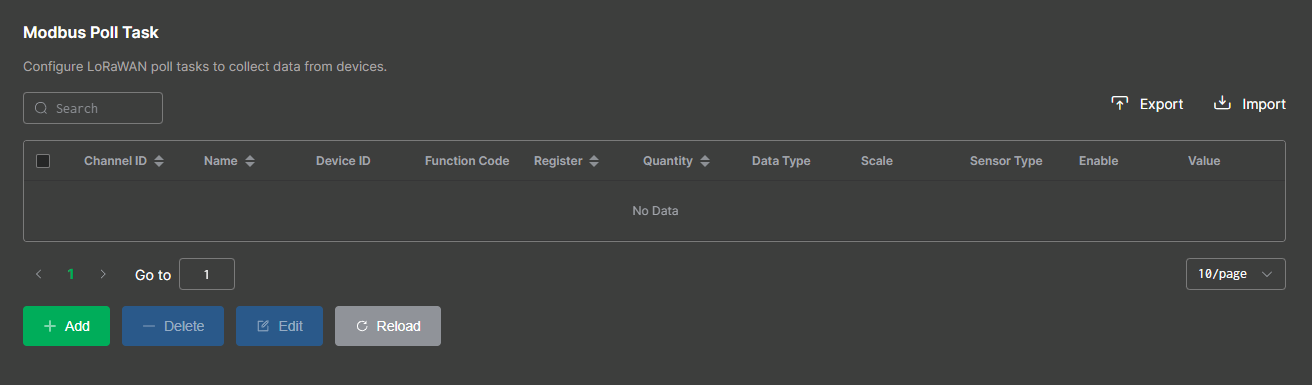Click the magnifier icon in Search box

tap(41, 108)
